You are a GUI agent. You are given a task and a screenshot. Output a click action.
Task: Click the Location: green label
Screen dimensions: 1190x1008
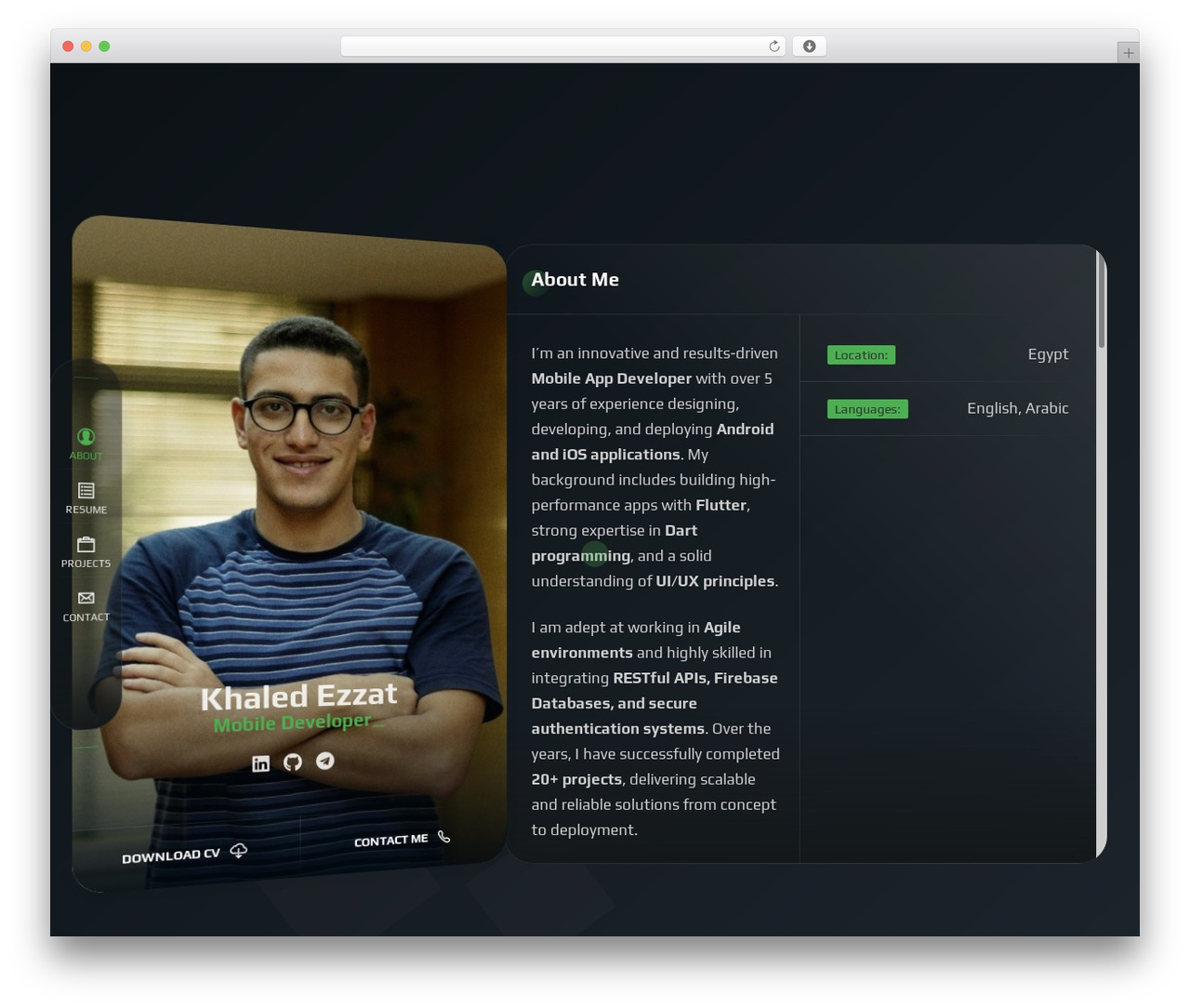[861, 355]
